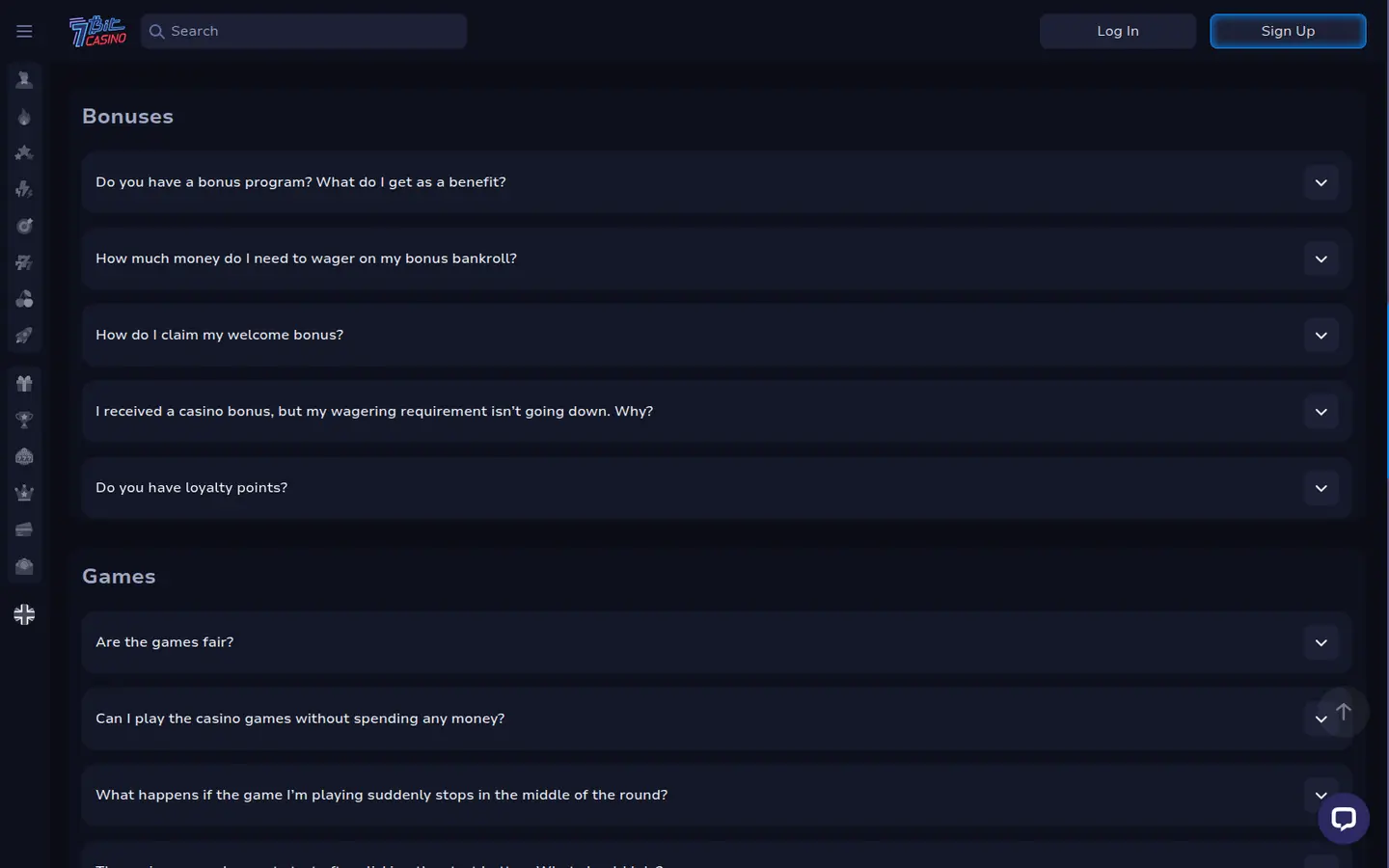Open the hamburger menu in the header

pyautogui.click(x=24, y=31)
